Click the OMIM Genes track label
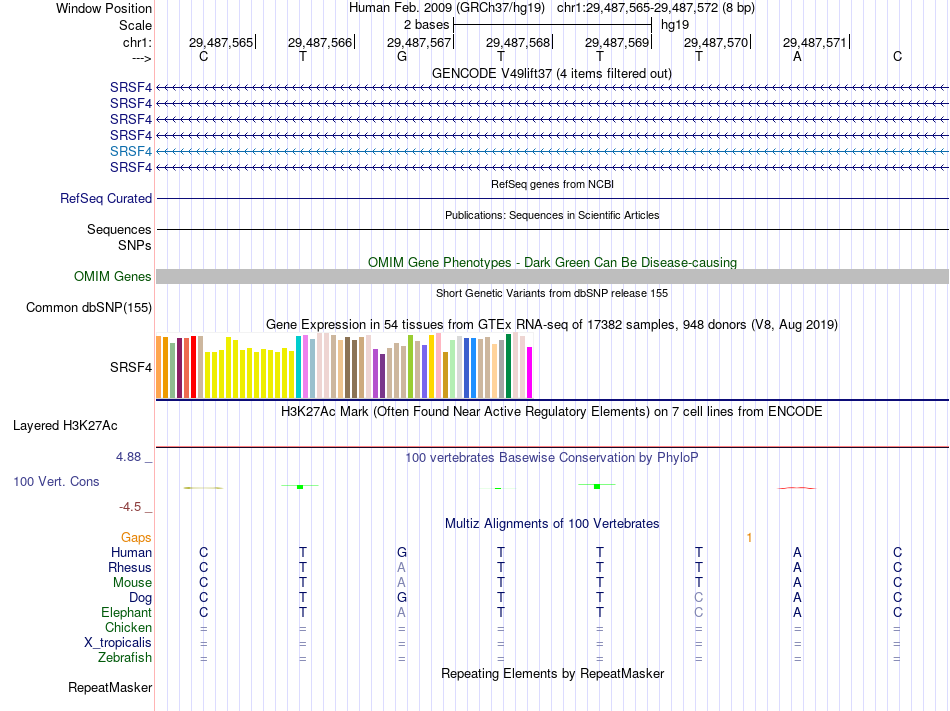Image resolution: width=950 pixels, height=711 pixels. pyautogui.click(x=113, y=277)
